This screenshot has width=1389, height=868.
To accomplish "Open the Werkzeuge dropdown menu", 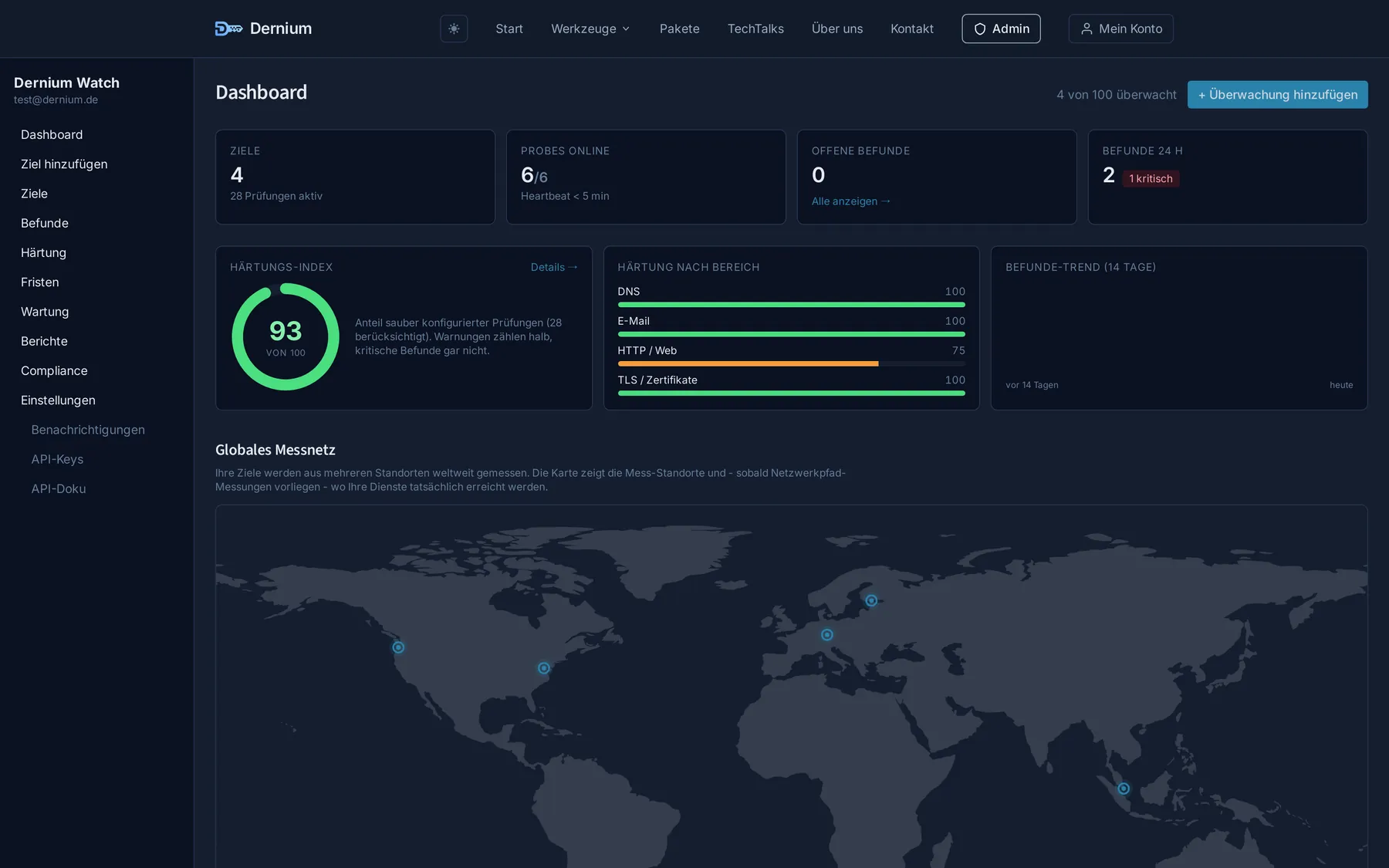I will tap(590, 29).
